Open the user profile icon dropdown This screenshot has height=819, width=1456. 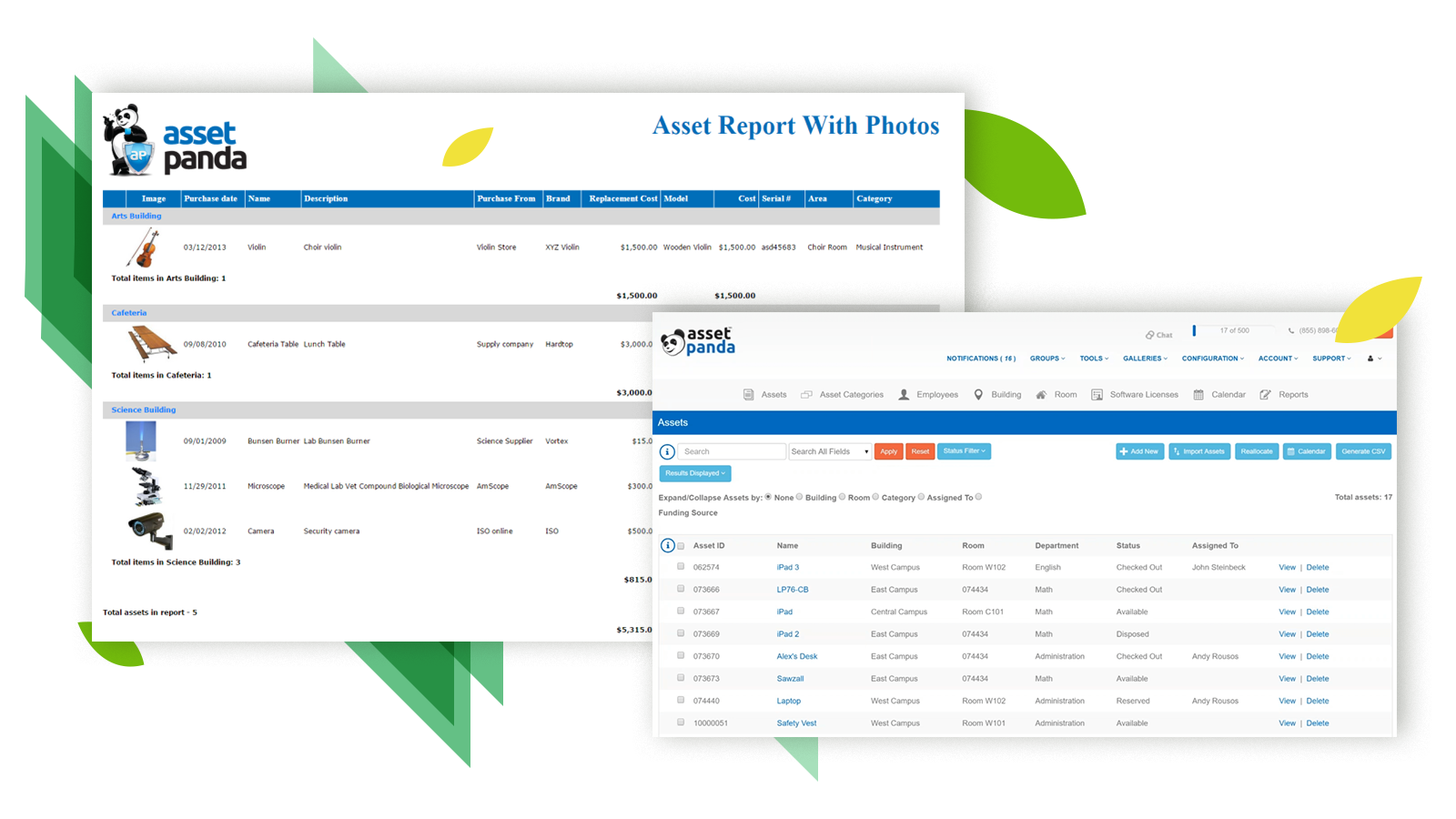pyautogui.click(x=1374, y=359)
